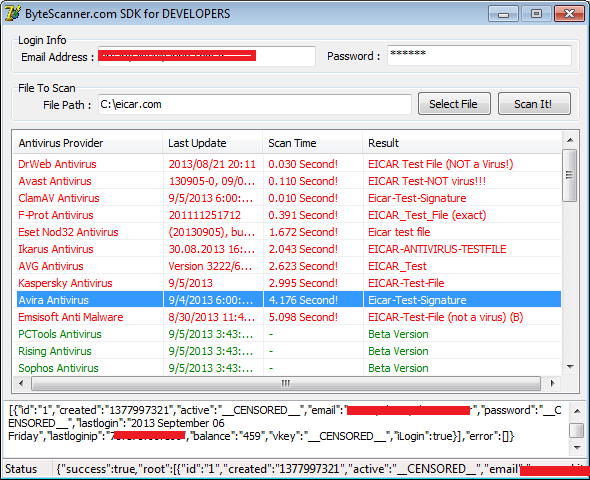
Task: Click Beta Version result for Sophos
Action: 398,368
